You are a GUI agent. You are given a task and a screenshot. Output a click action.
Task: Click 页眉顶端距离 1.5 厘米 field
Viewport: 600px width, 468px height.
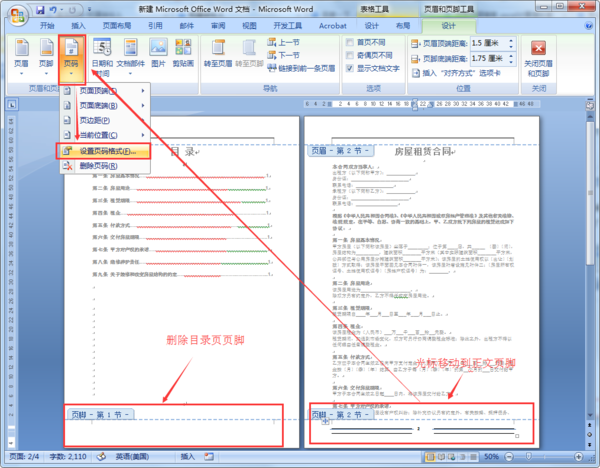pos(489,43)
